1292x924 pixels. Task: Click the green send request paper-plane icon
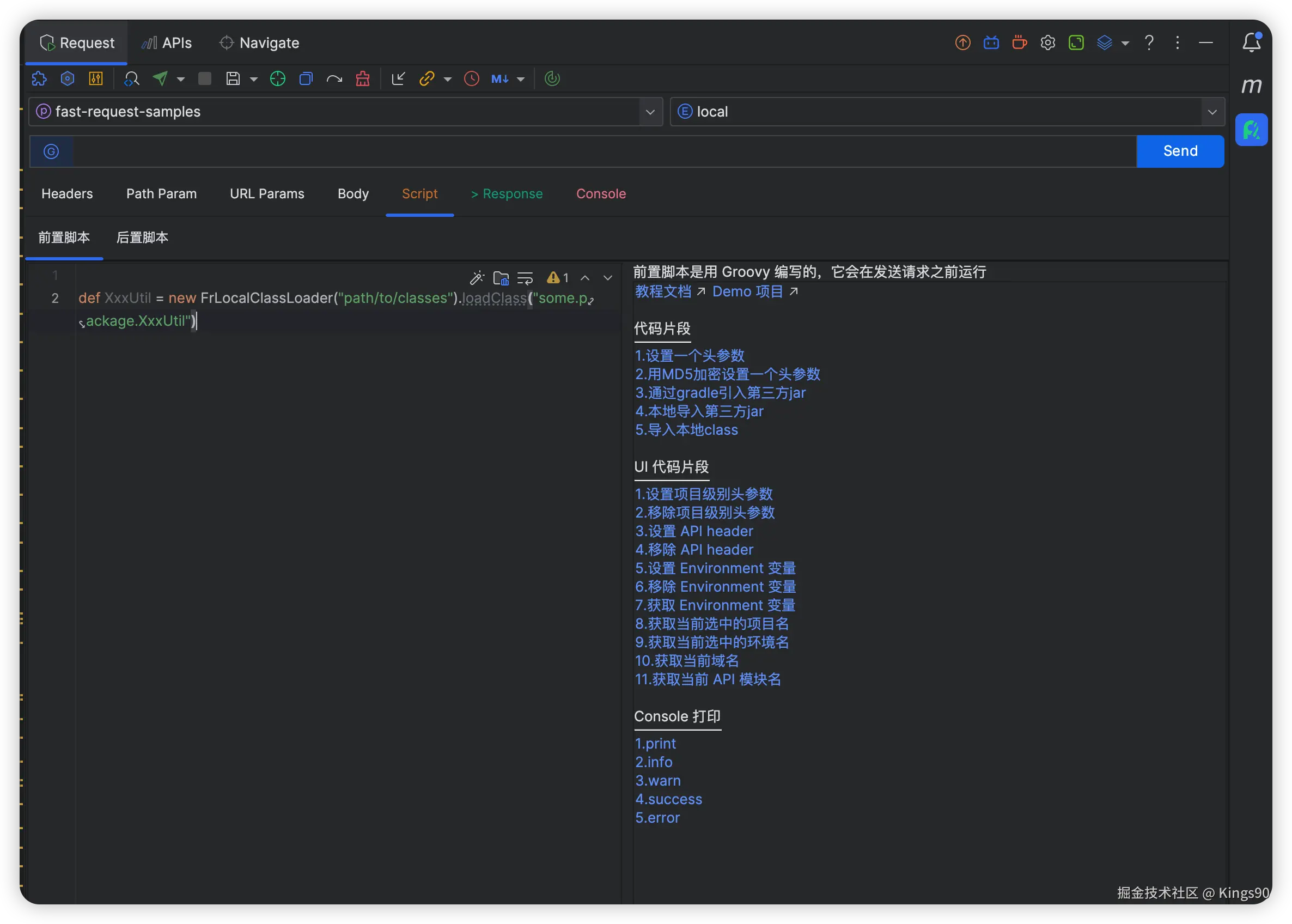click(x=160, y=78)
